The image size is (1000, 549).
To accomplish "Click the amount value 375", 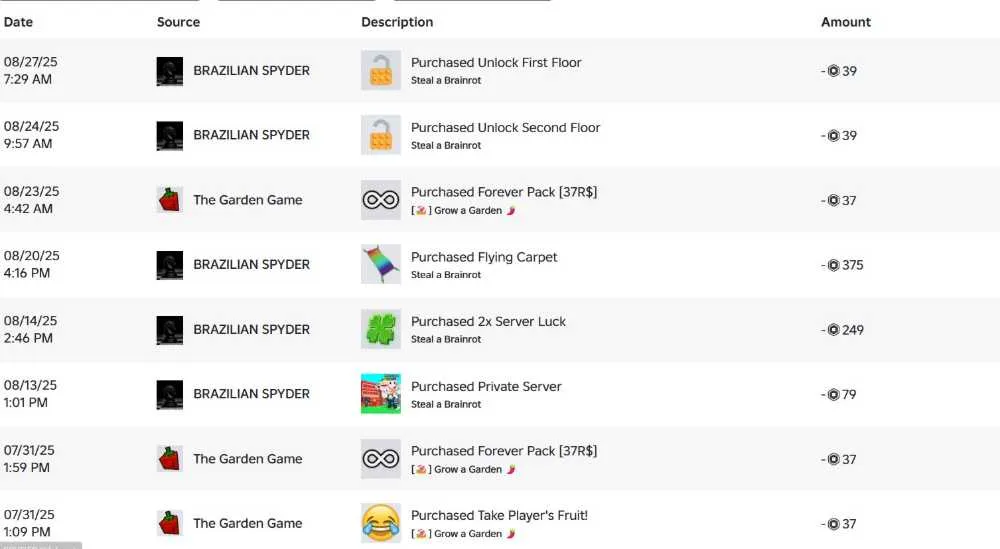I will coord(853,265).
